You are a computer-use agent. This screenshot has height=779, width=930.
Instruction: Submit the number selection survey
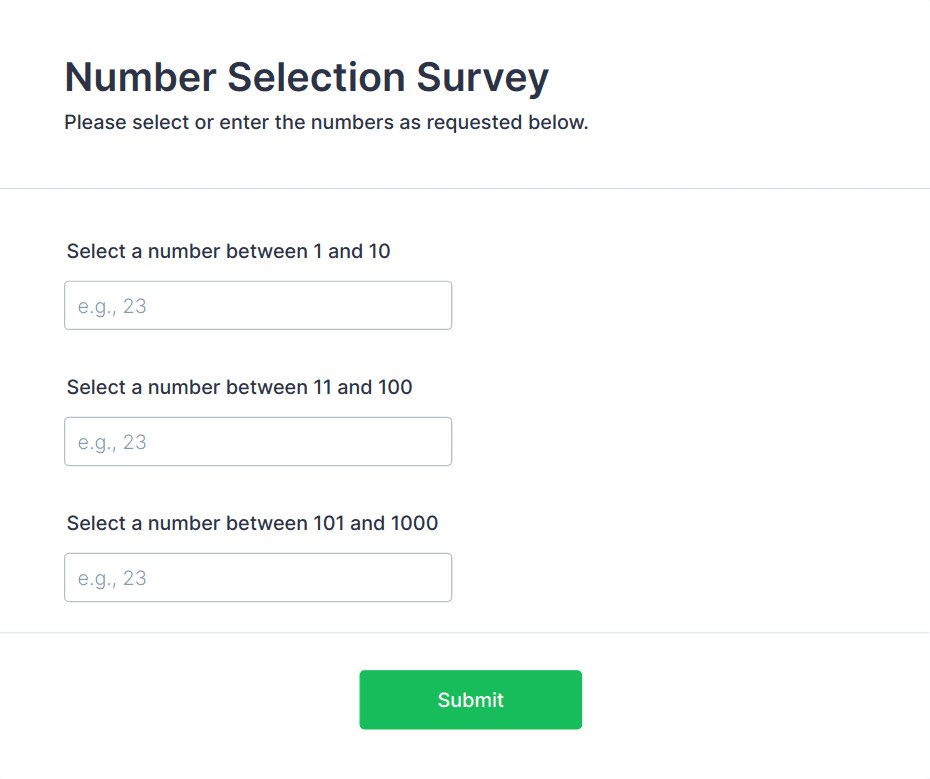(470, 699)
